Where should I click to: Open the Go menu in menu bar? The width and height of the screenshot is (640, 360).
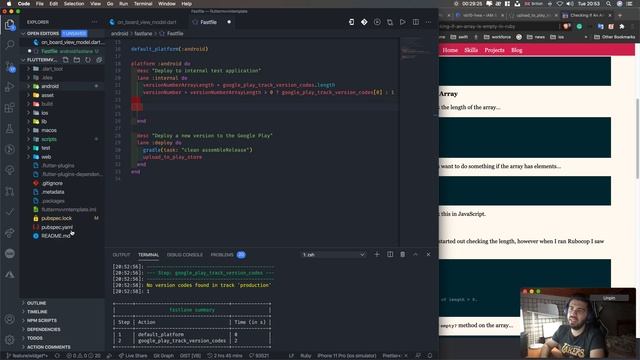(x=110, y=4)
